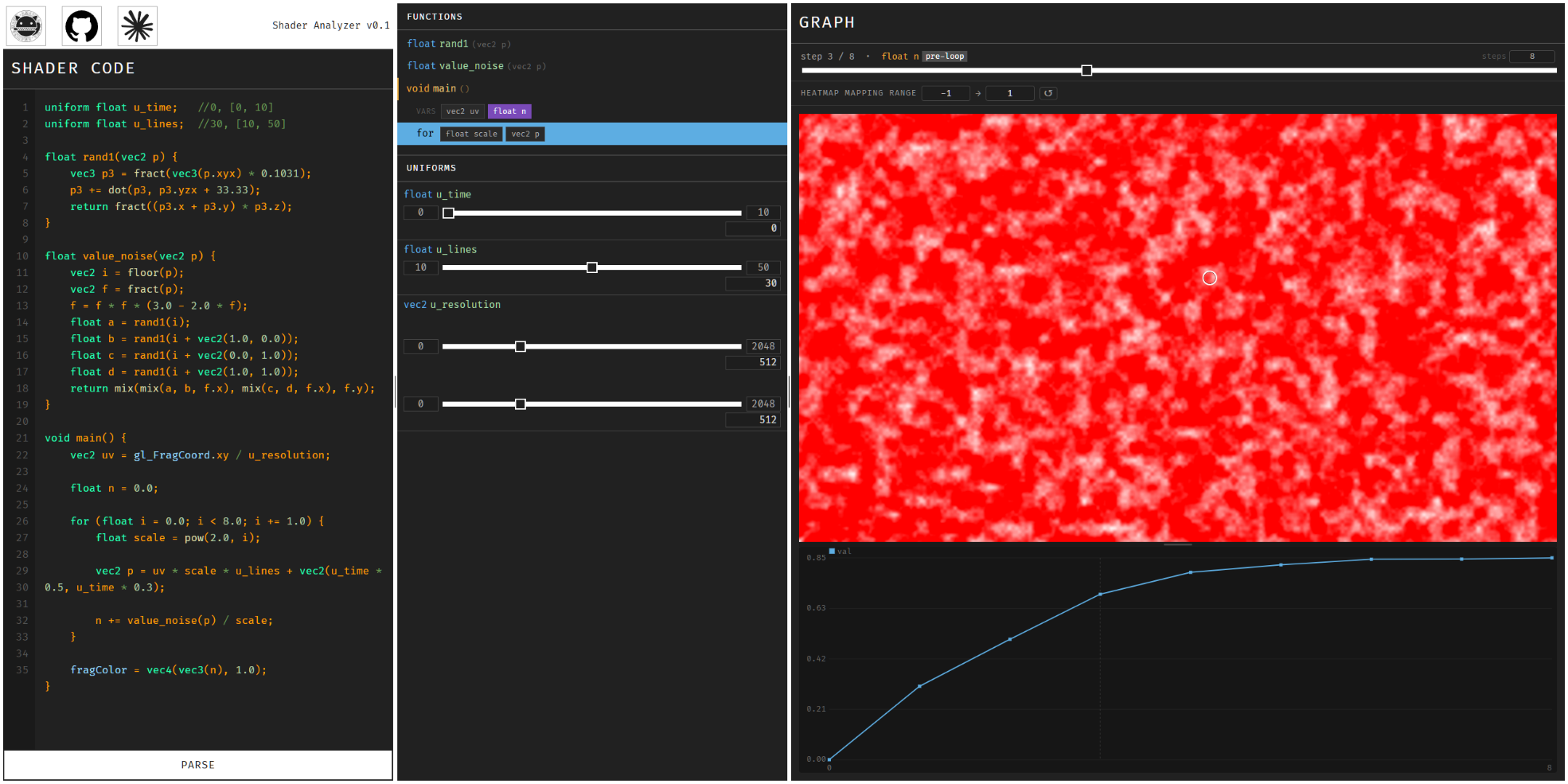Click the float u_lines uniform label
The image size is (1568, 784).
click(440, 250)
